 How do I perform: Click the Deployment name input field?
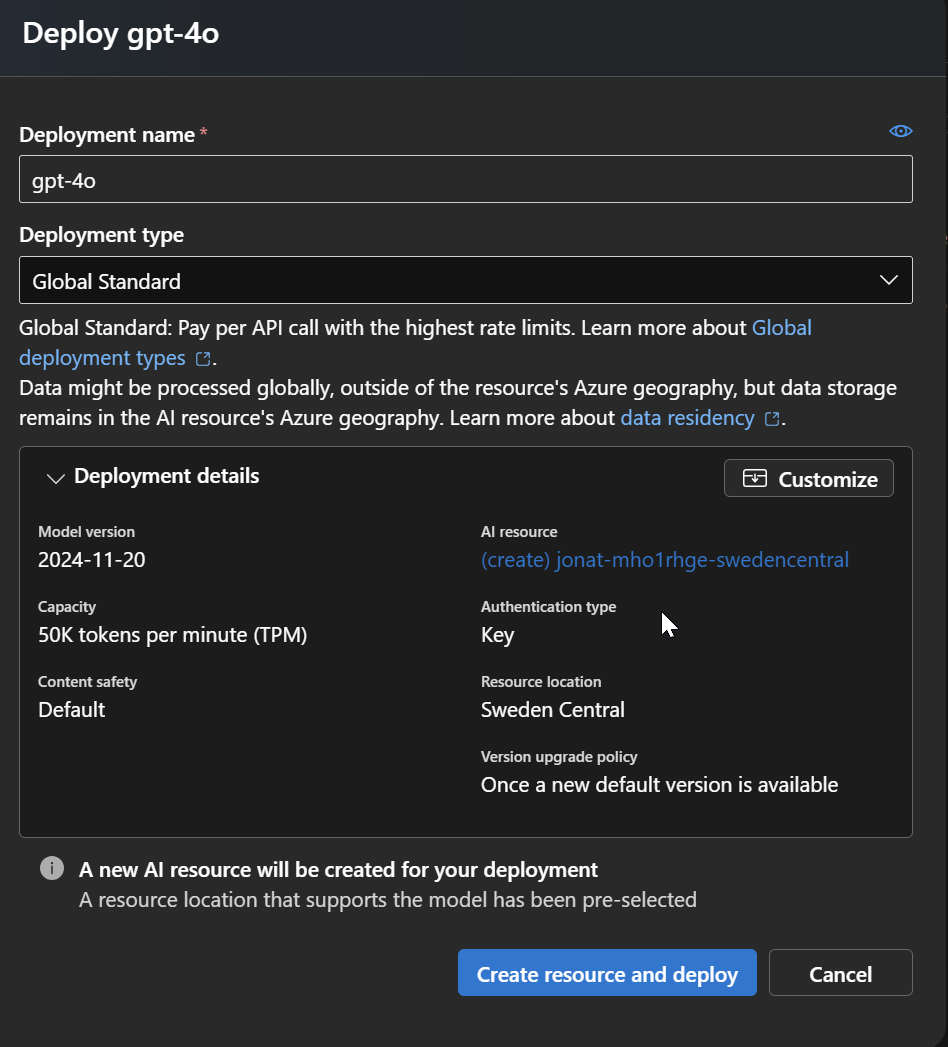pyautogui.click(x=465, y=179)
